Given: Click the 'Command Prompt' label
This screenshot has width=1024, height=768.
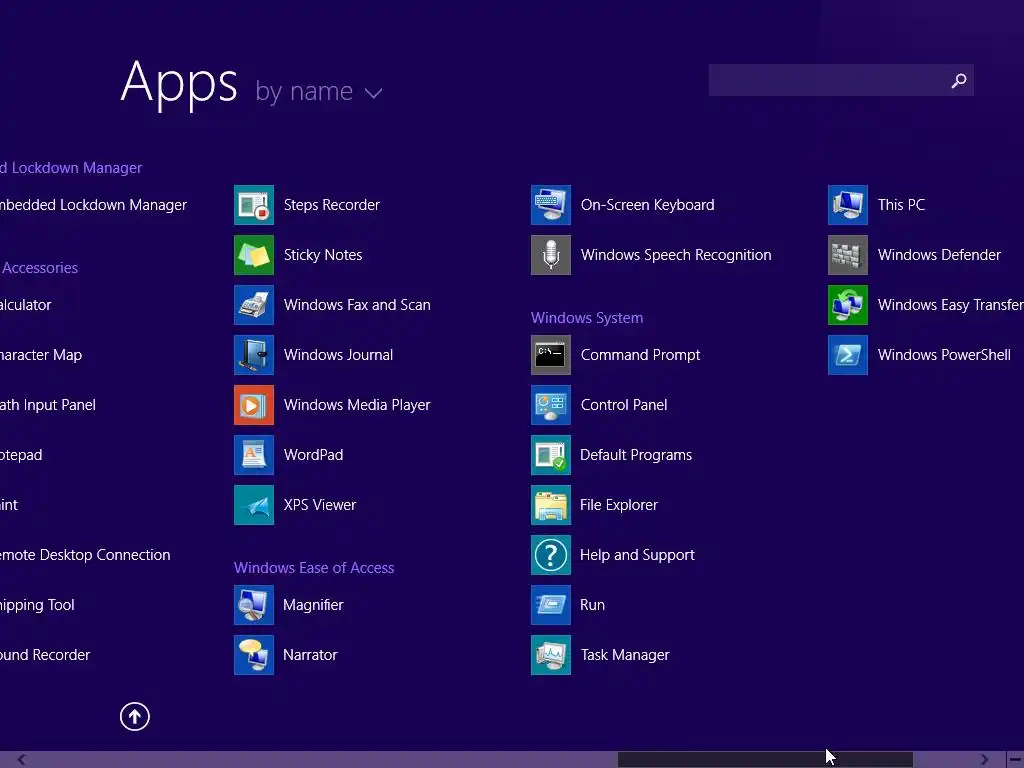Looking at the screenshot, I should (x=640, y=355).
